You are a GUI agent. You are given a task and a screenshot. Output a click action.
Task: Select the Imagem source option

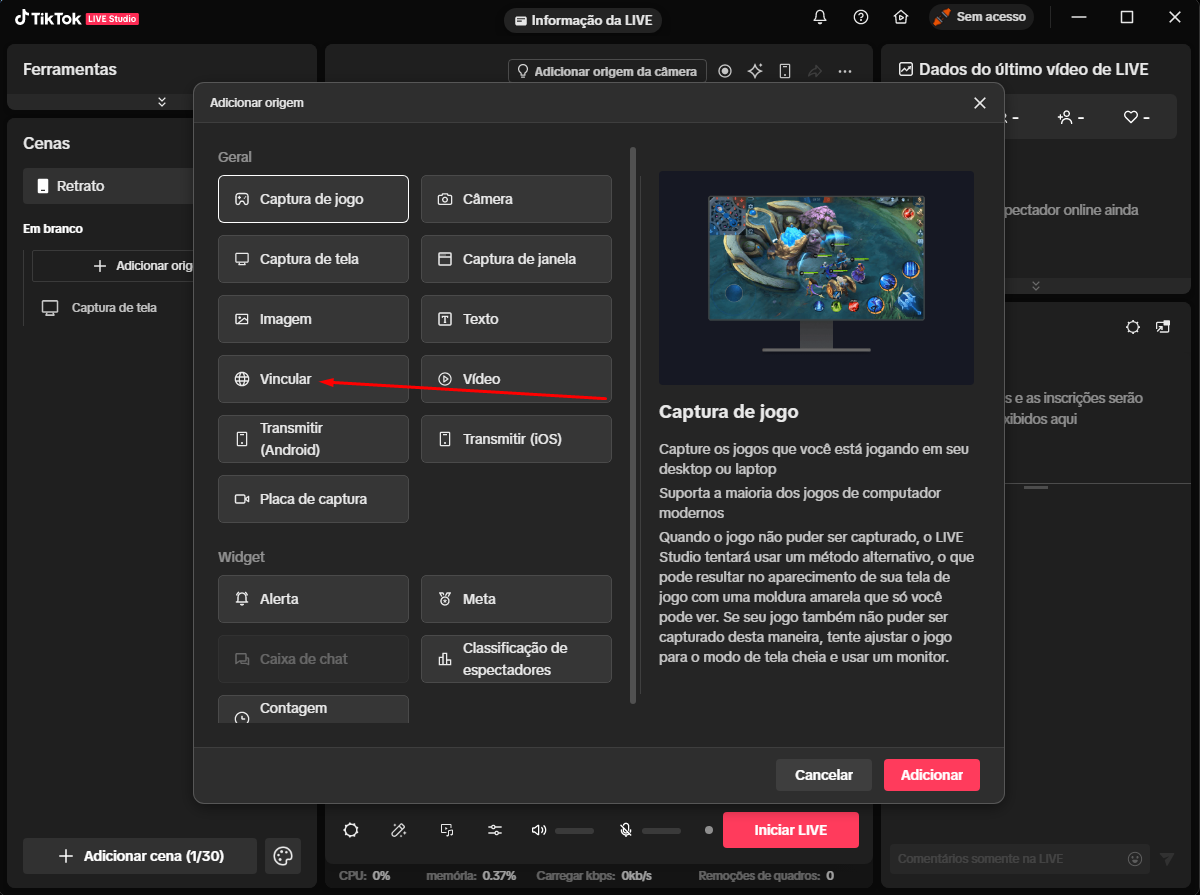tap(313, 319)
